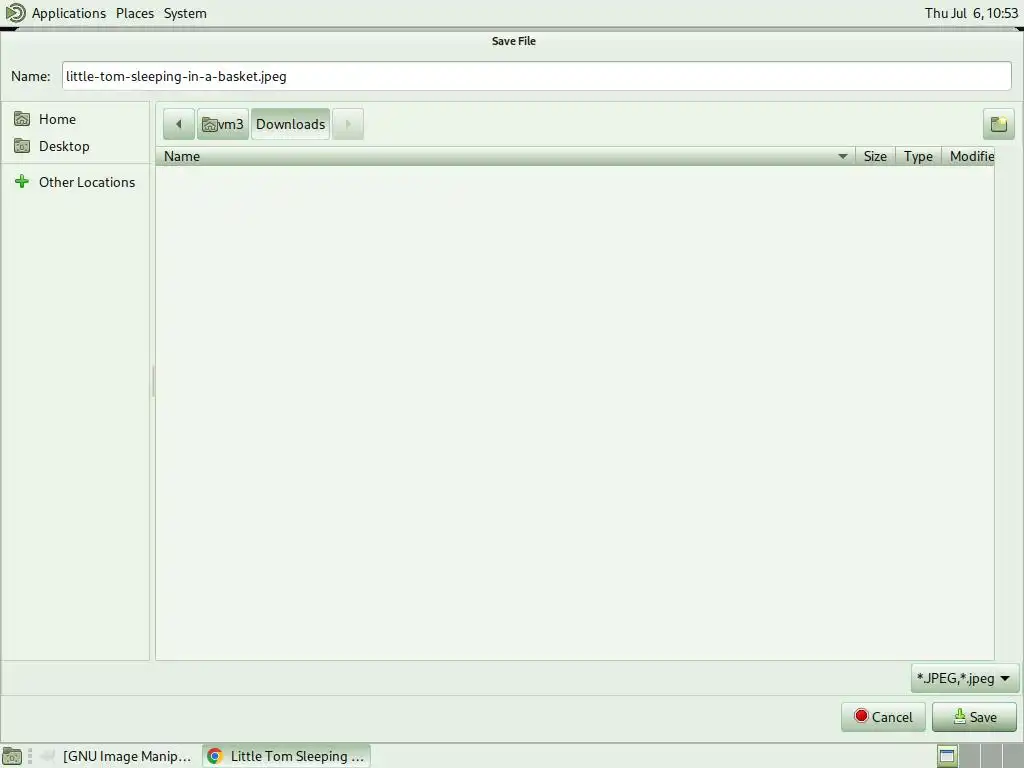
Task: Switch to Little Tom Sleeping Chrome taskbar window
Action: pyautogui.click(x=287, y=756)
